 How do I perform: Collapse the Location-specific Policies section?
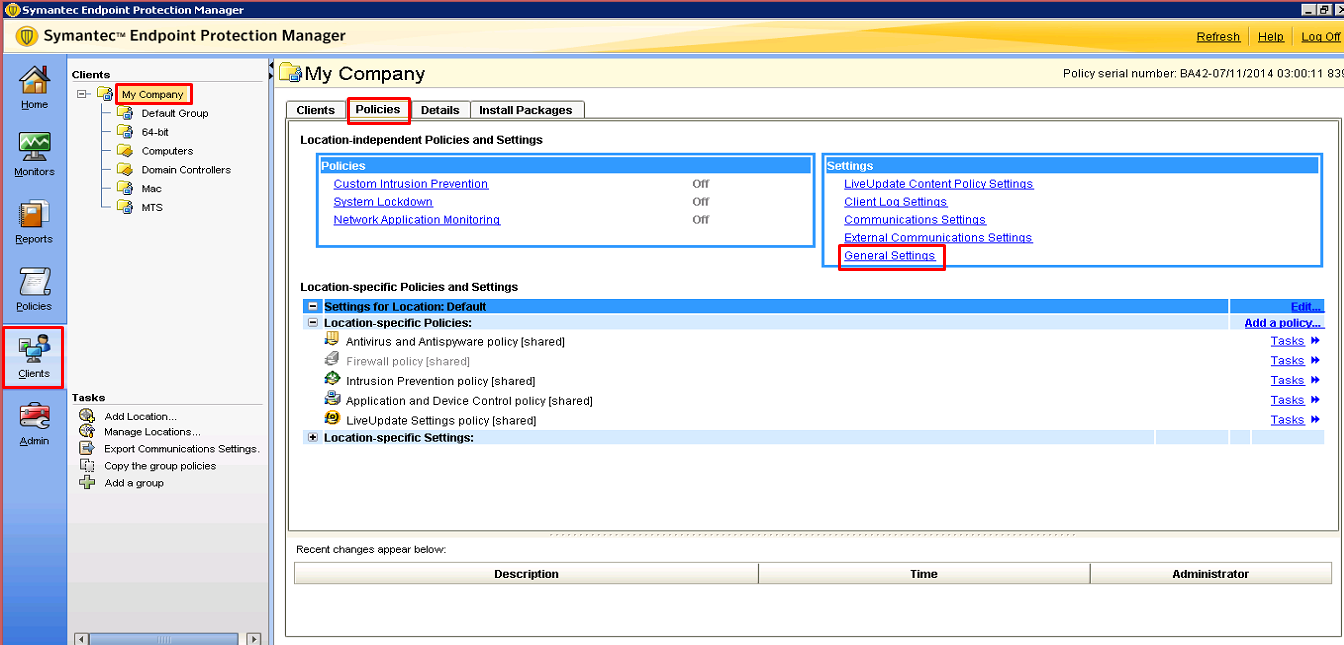point(313,323)
